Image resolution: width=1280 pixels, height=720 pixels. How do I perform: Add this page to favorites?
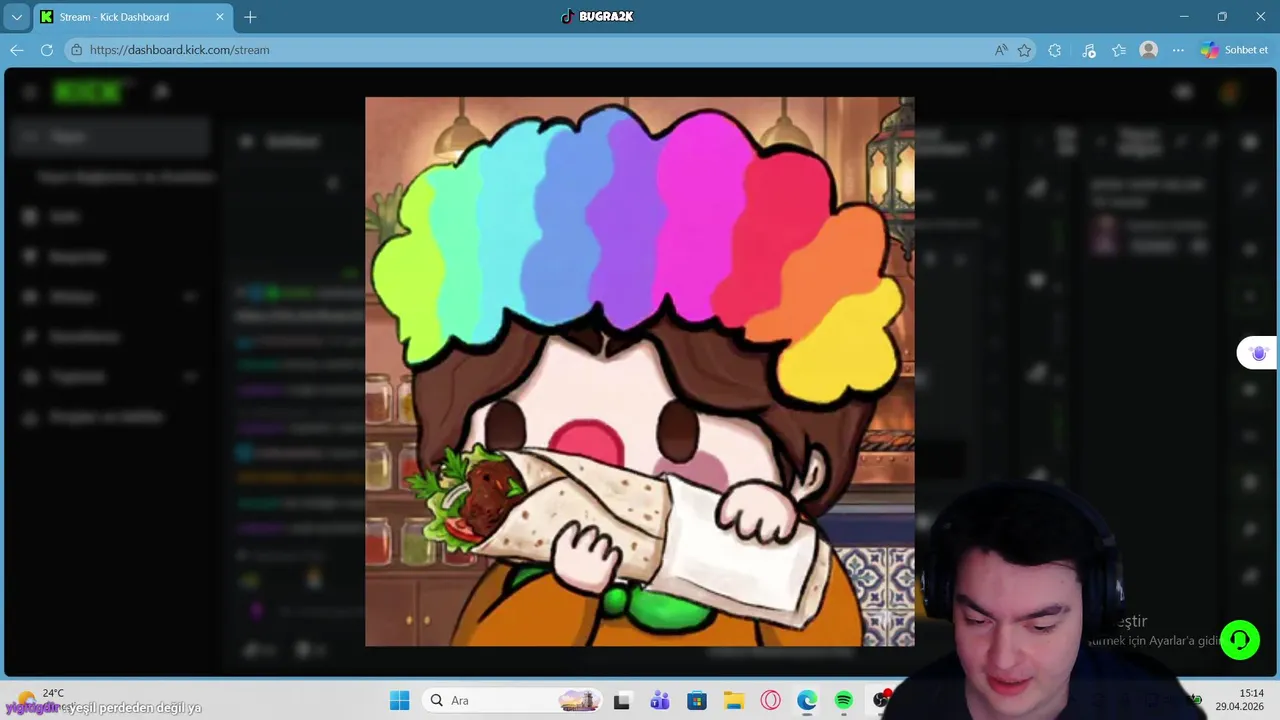click(1024, 50)
